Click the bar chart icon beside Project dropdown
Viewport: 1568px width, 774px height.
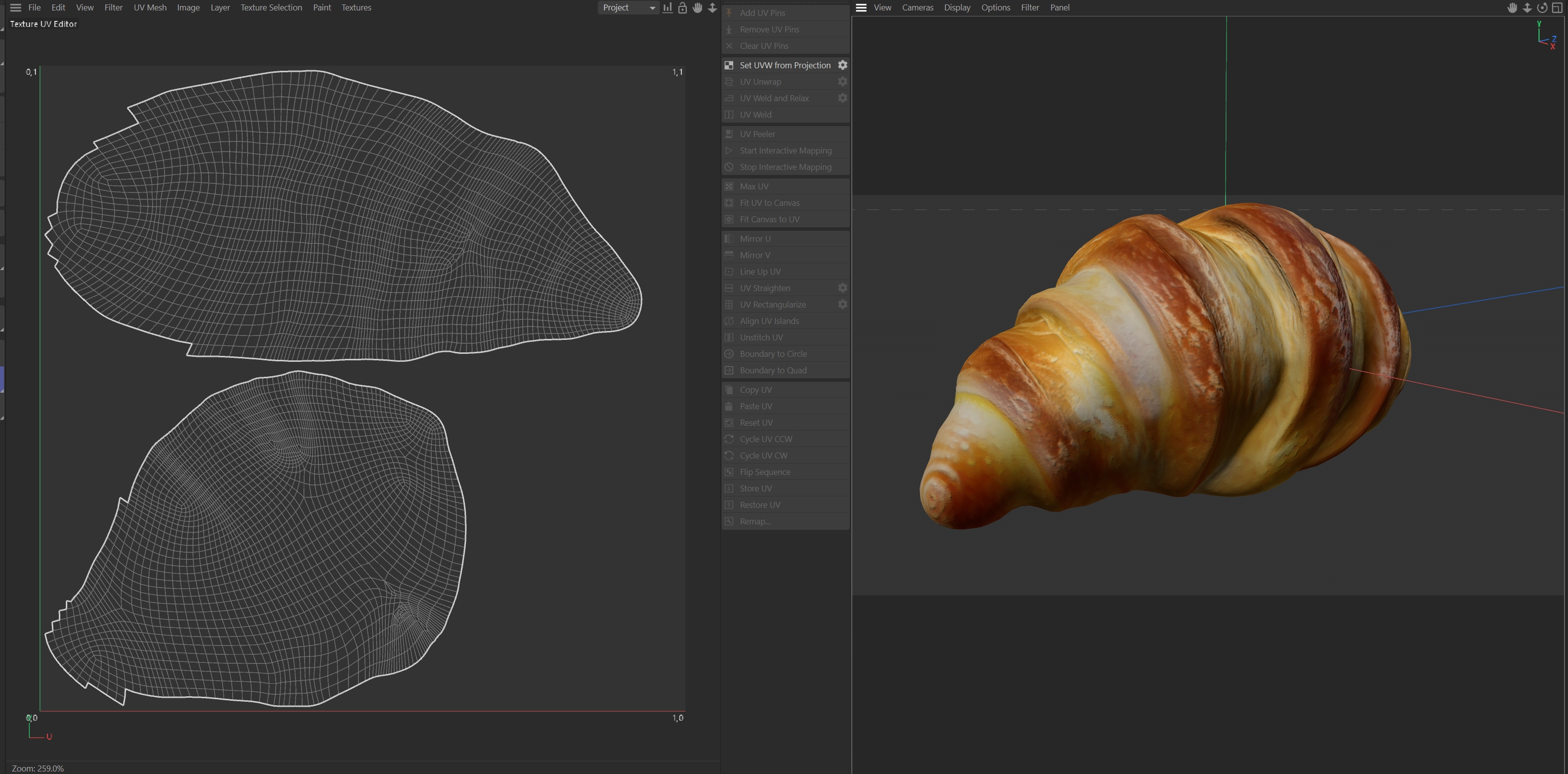click(x=668, y=8)
